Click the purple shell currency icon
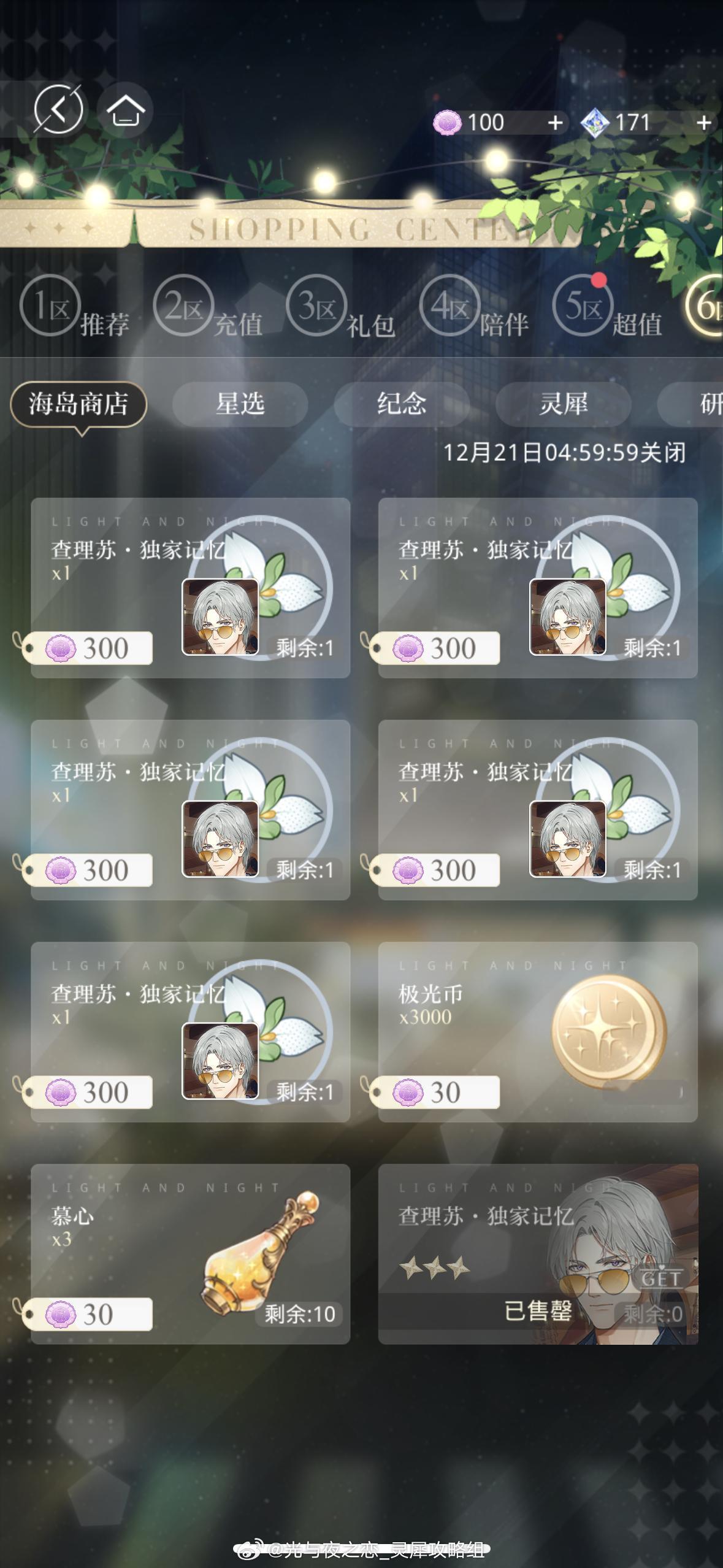 (x=447, y=123)
